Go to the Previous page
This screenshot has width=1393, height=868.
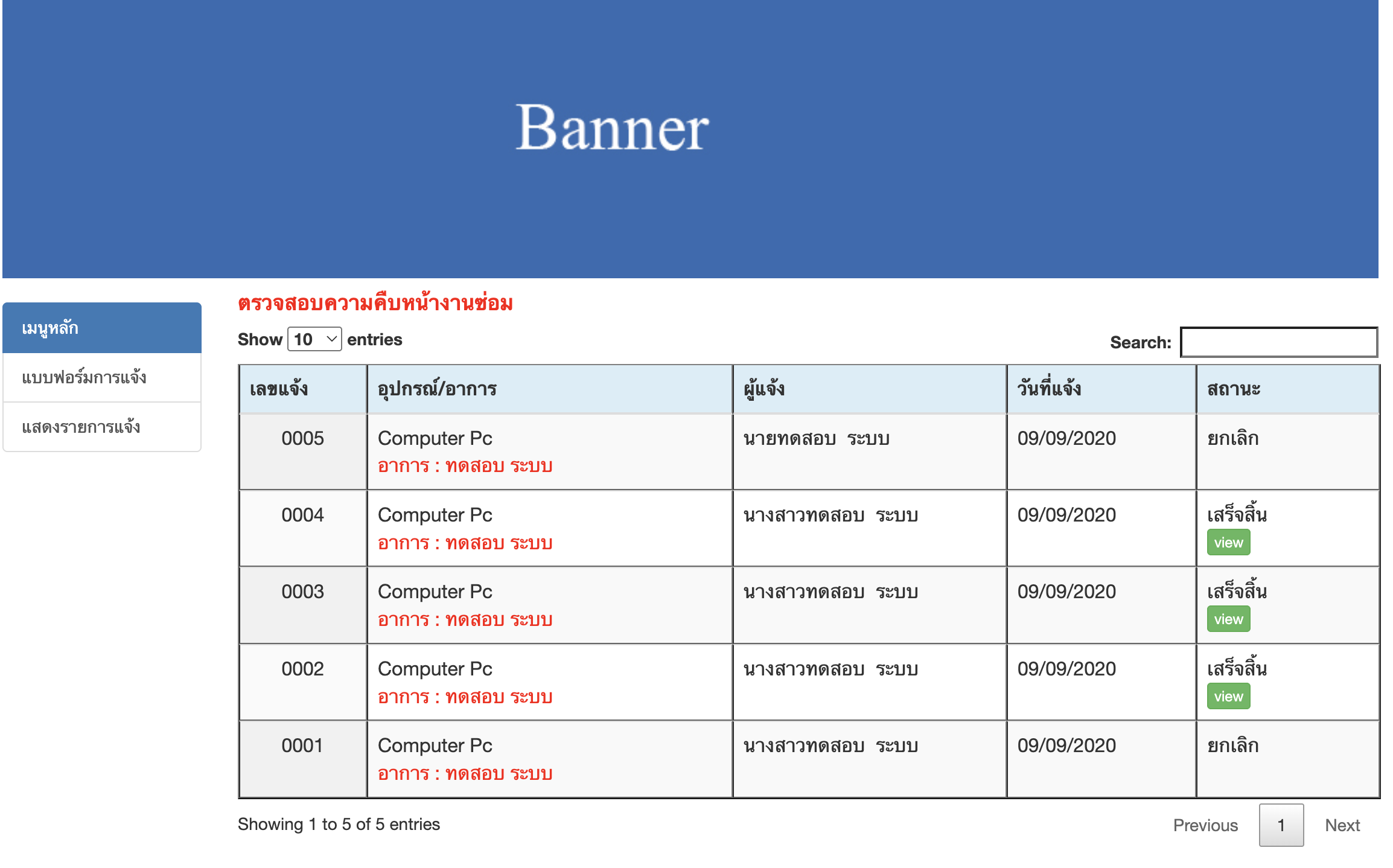(x=1205, y=825)
